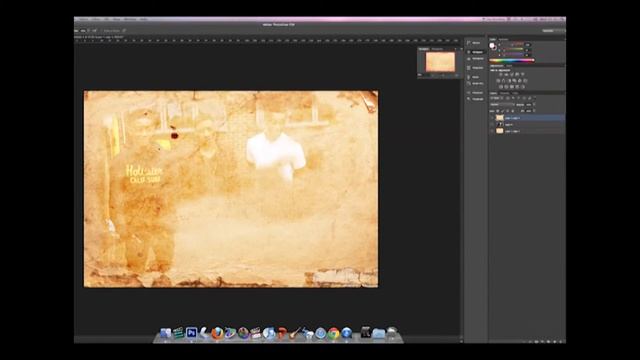
Task: Add a Curves adjustment
Action: (511, 74)
